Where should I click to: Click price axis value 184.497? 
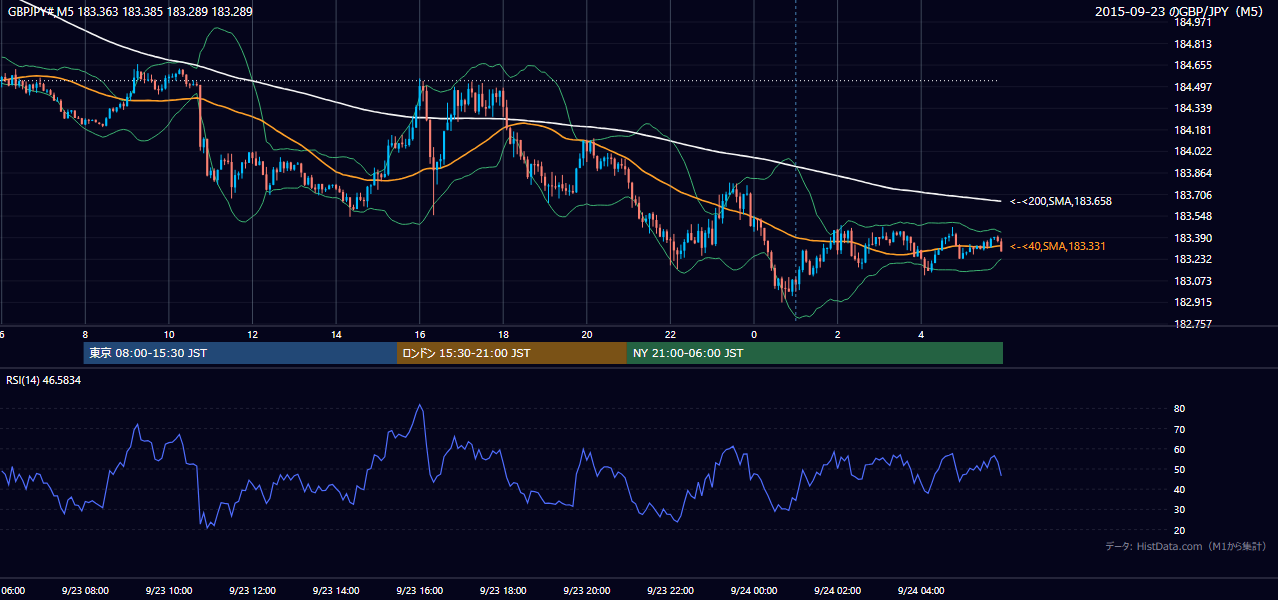tap(1194, 87)
